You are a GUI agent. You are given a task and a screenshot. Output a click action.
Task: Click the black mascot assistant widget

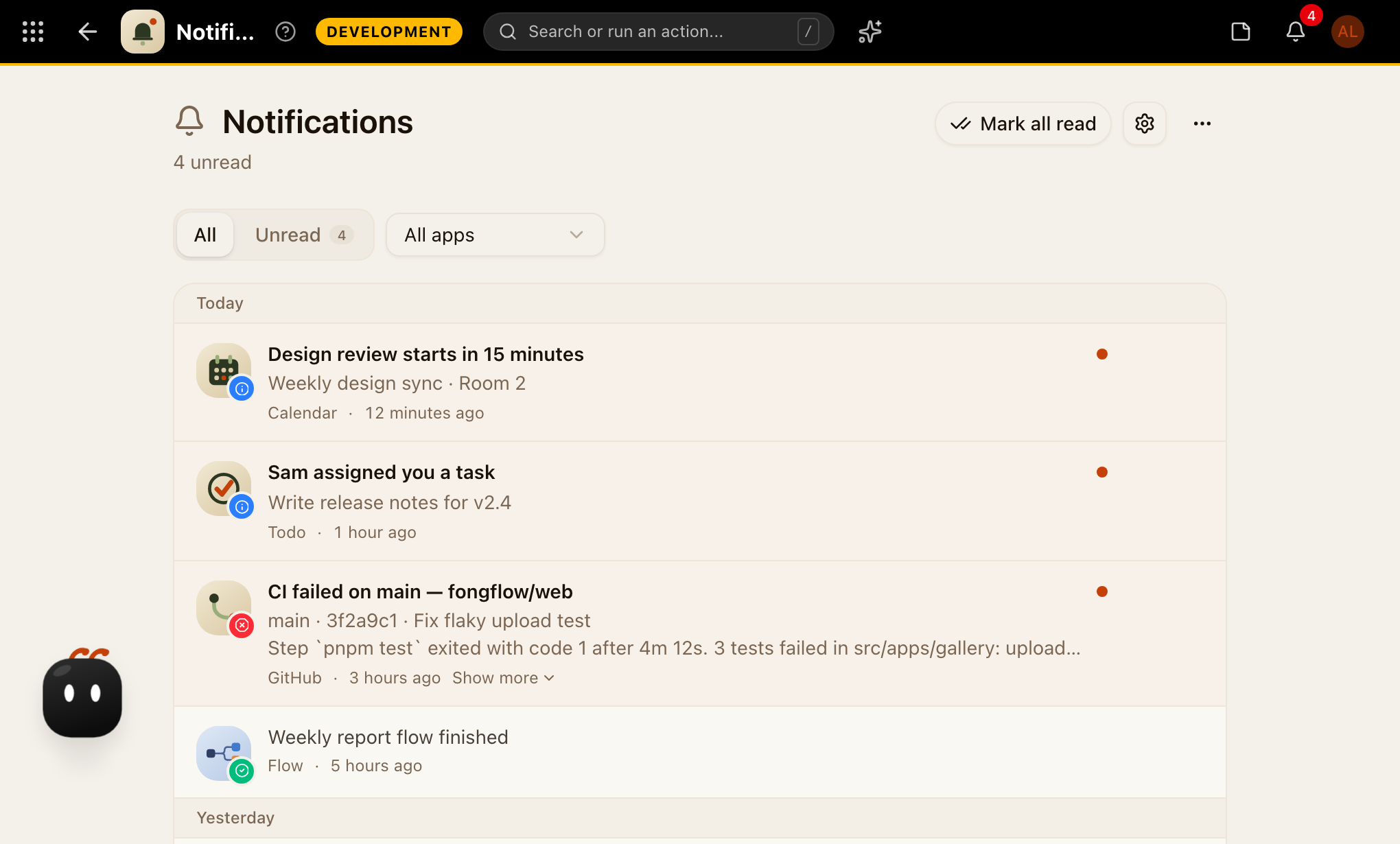pyautogui.click(x=82, y=695)
